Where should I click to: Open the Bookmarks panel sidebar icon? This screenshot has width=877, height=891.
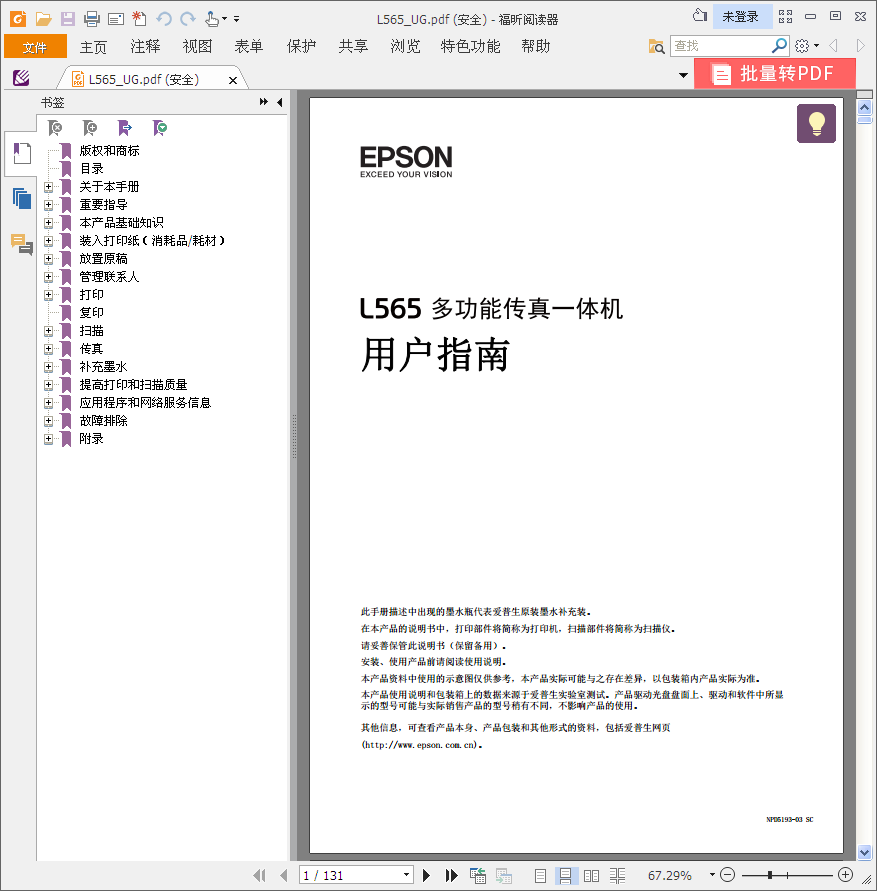[22, 153]
